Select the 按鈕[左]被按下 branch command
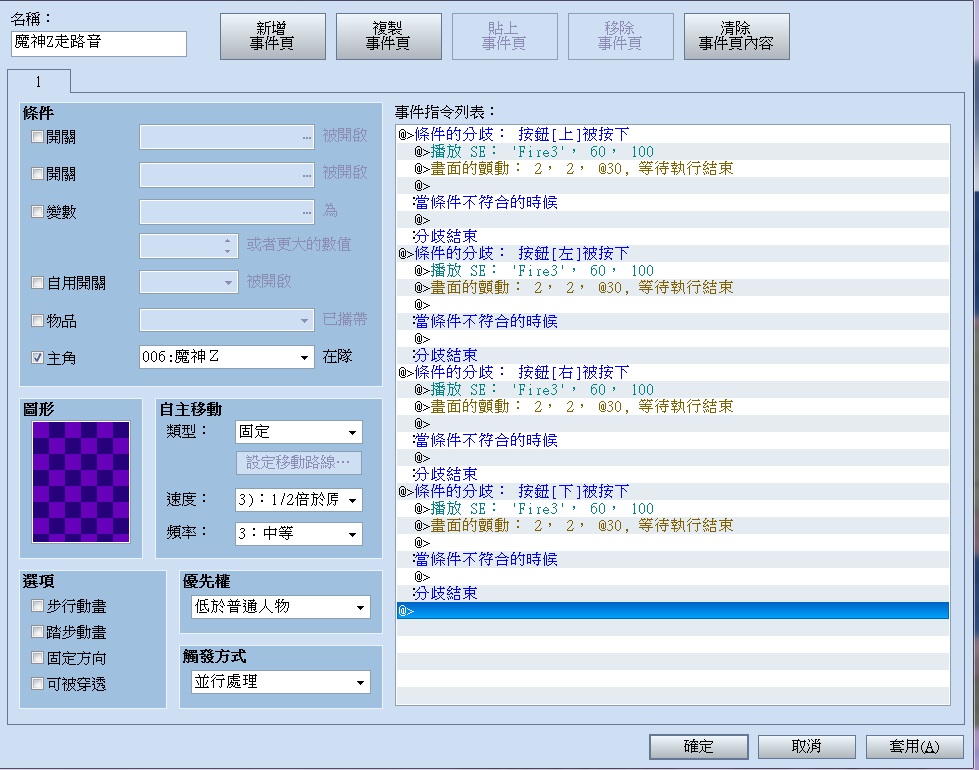 (x=673, y=254)
